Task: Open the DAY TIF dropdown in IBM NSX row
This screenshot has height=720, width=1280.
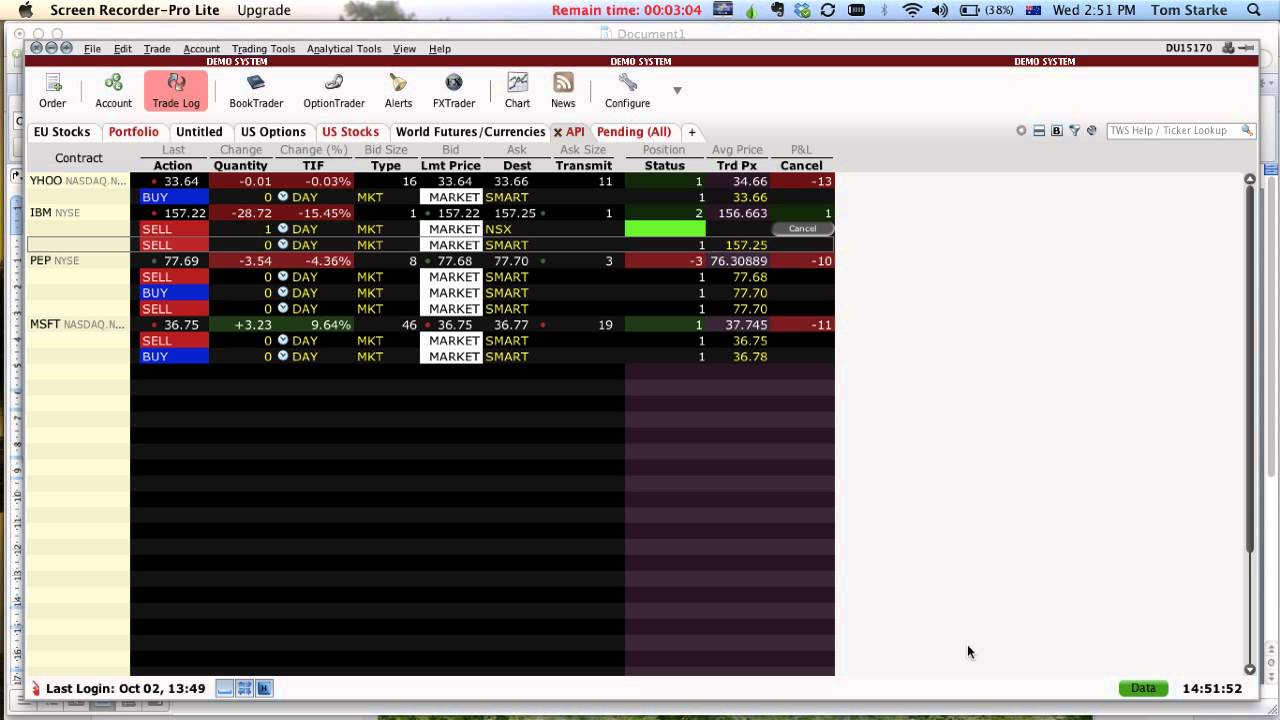Action: coord(283,229)
